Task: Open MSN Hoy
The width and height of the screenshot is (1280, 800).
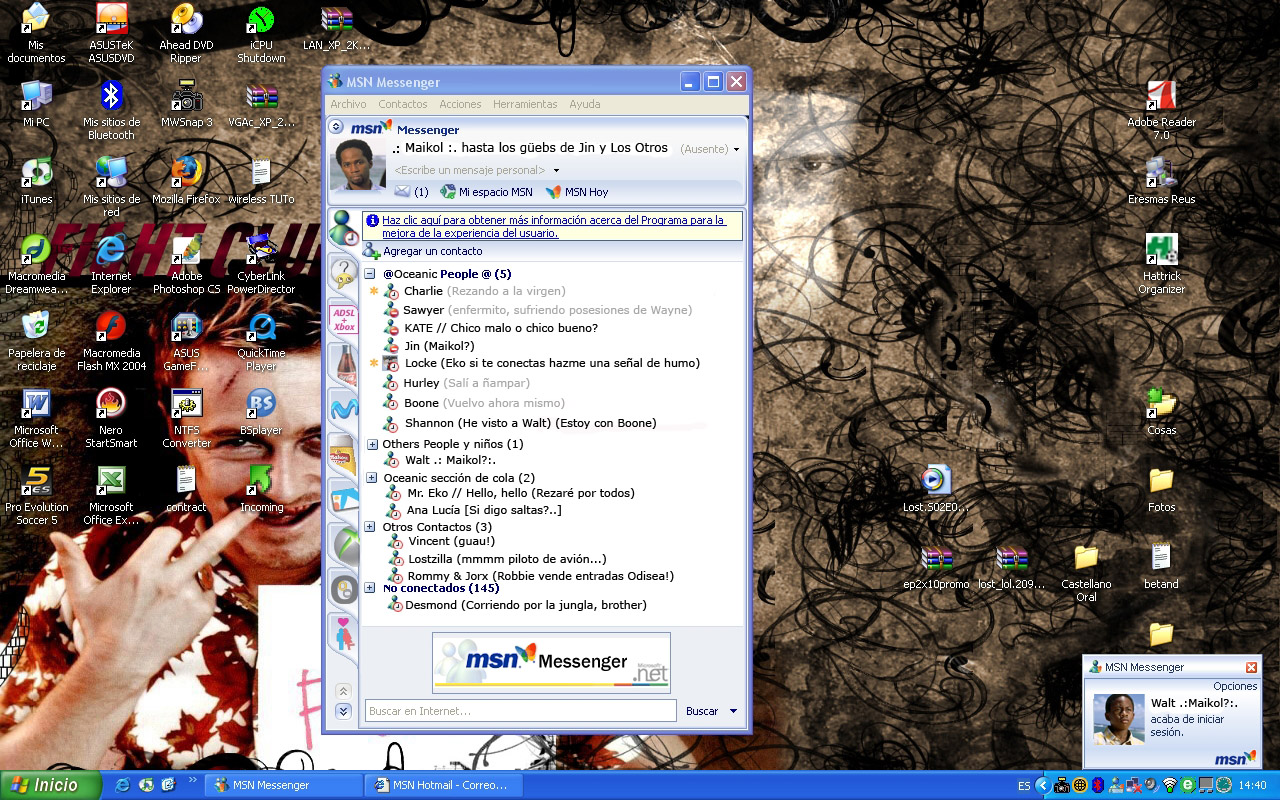Action: coord(576,192)
